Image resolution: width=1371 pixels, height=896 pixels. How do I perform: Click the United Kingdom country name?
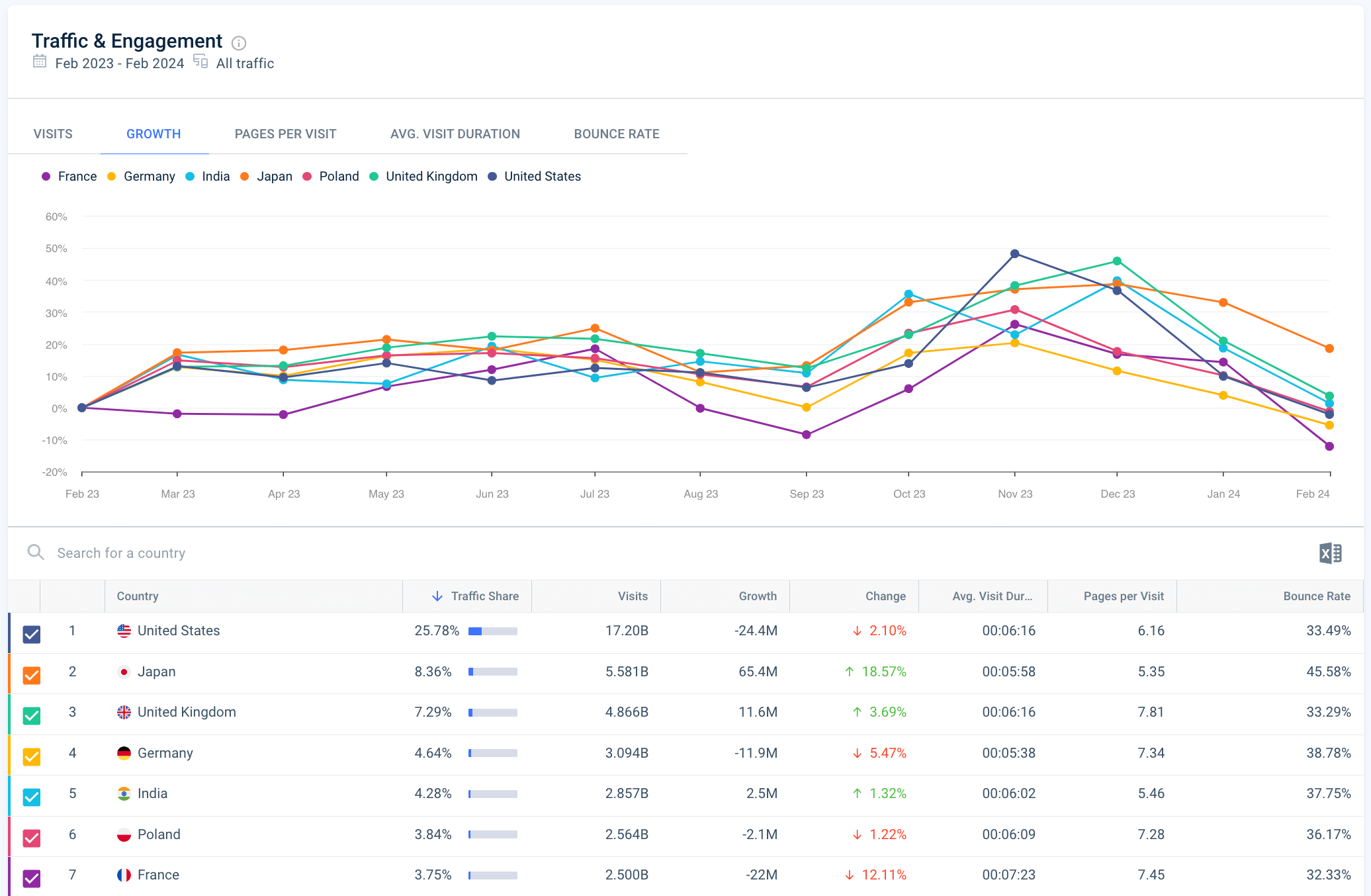(x=187, y=712)
